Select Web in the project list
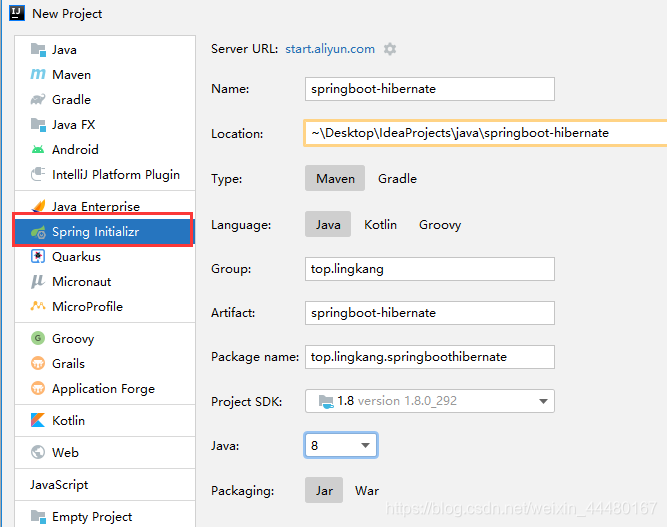 click(x=105, y=452)
